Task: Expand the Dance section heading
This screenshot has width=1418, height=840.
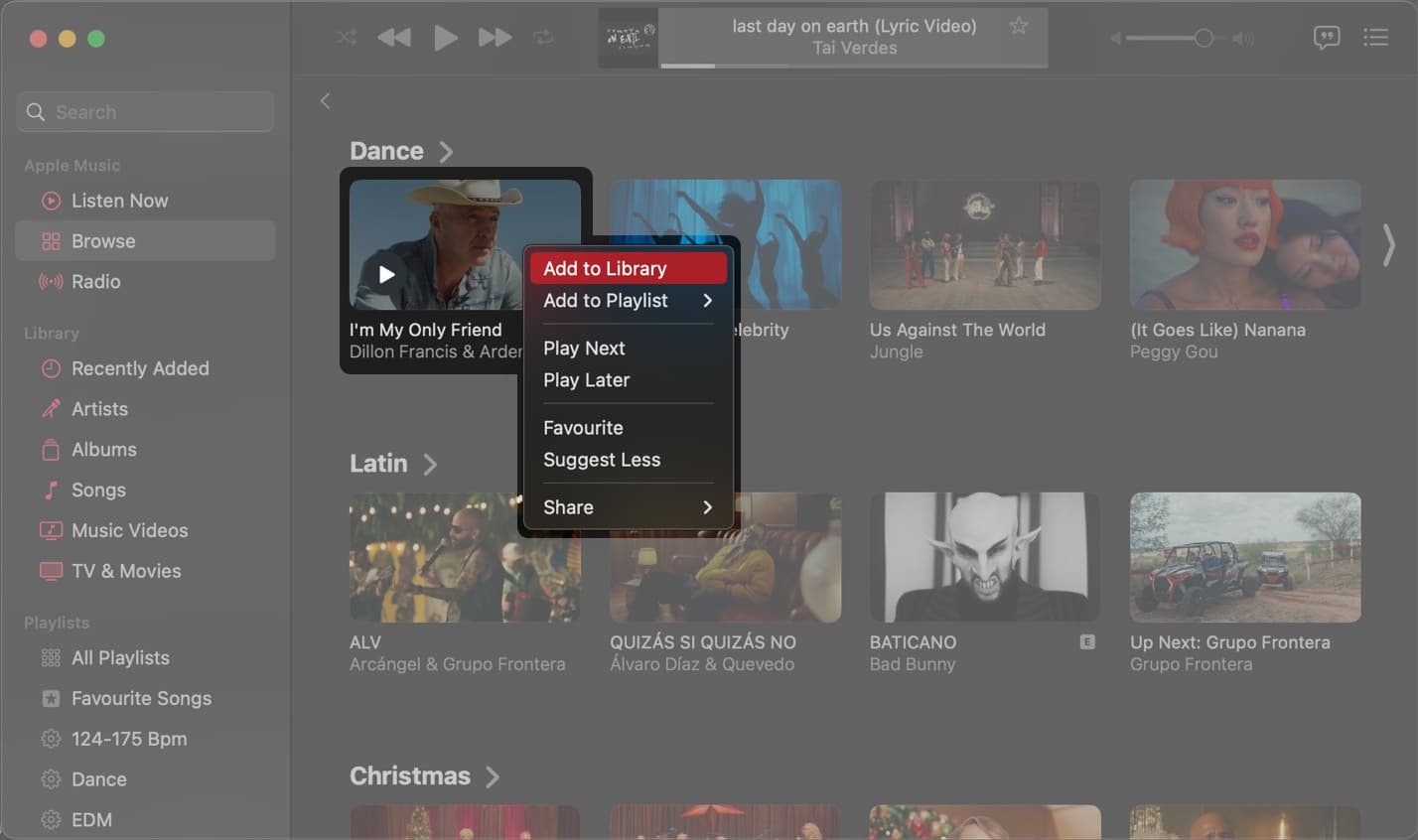Action: tap(401, 151)
